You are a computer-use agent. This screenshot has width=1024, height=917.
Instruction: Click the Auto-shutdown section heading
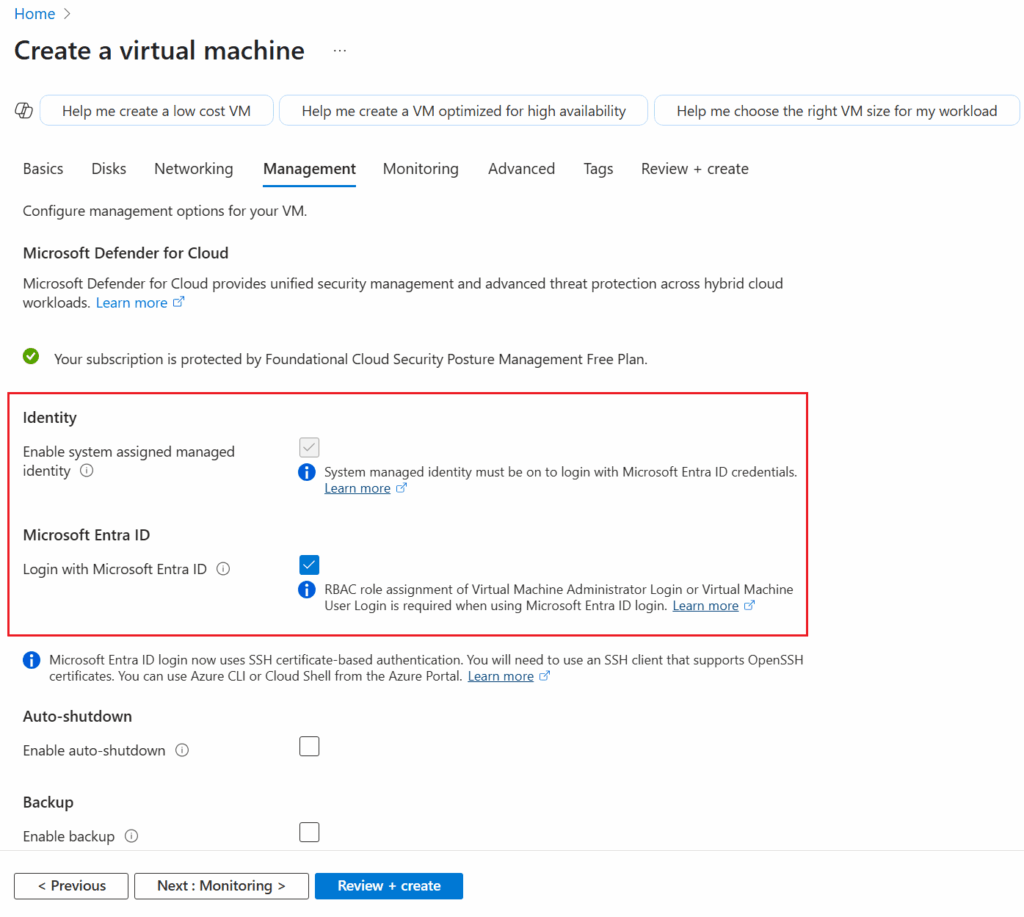click(77, 716)
